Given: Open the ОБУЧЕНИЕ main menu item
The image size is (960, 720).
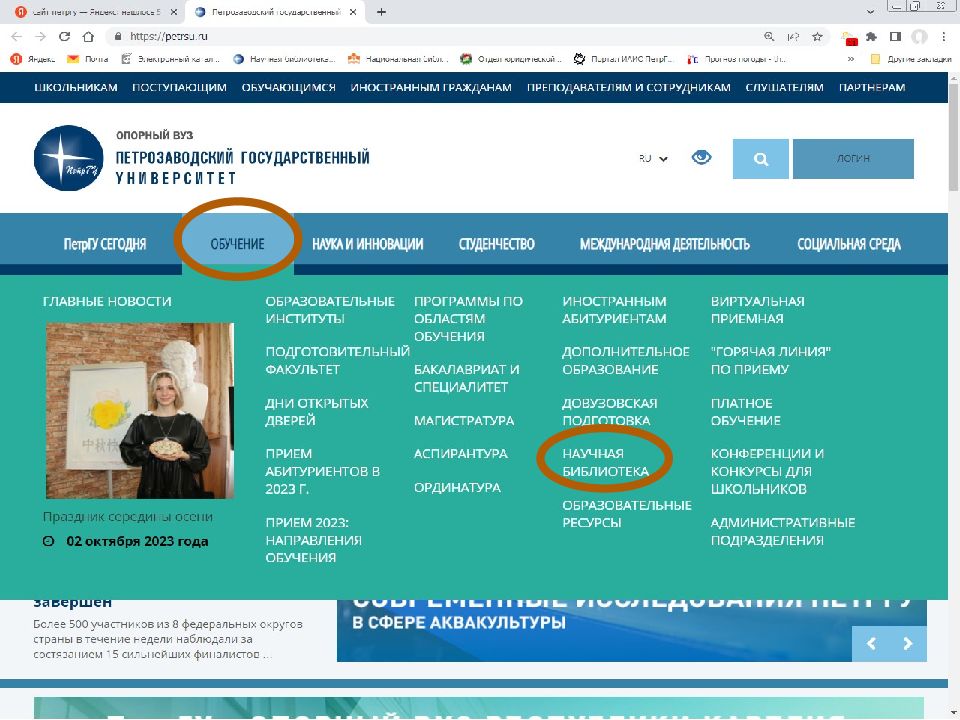Looking at the screenshot, I should pos(238,244).
